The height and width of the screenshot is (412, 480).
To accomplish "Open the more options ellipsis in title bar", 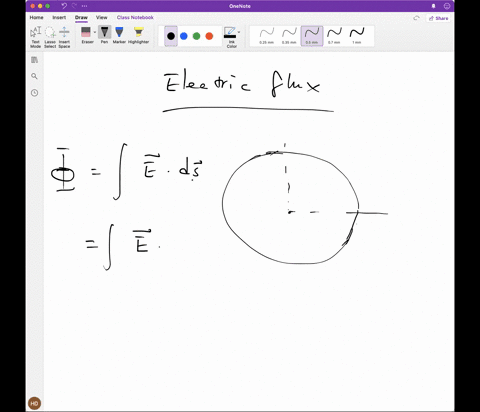I will (84, 6).
